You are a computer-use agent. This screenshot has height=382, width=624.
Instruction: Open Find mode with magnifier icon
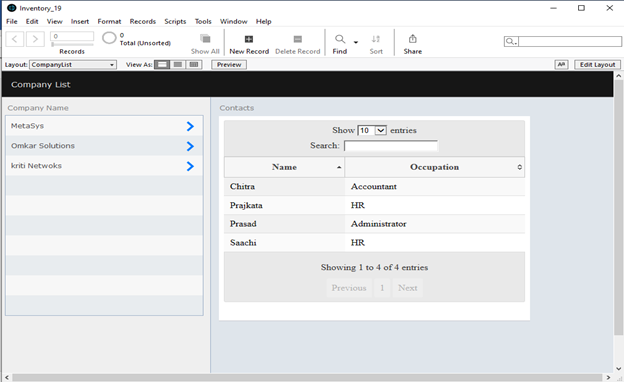tap(340, 39)
